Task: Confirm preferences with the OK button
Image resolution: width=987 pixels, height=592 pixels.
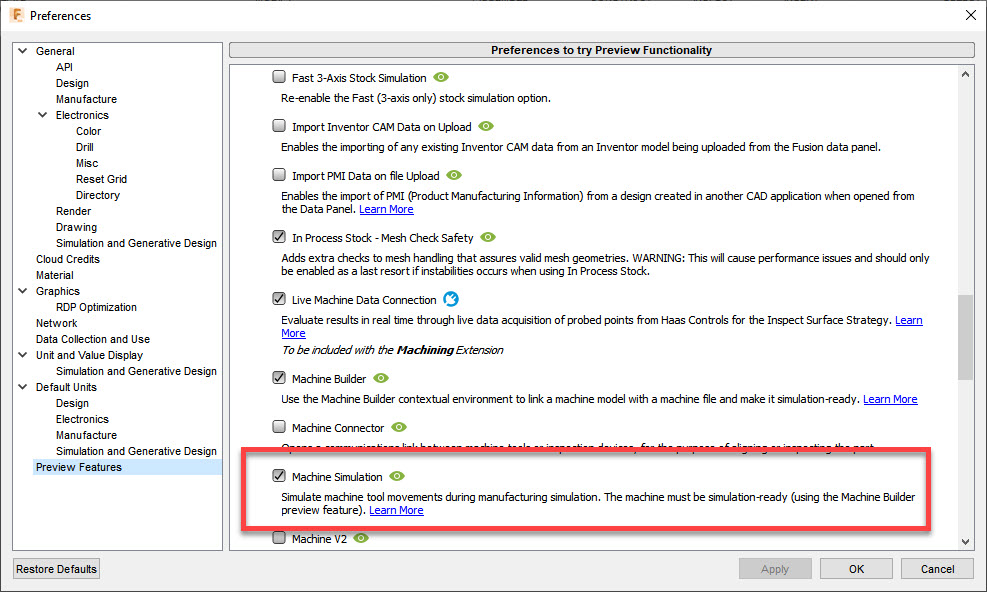Action: [x=855, y=568]
